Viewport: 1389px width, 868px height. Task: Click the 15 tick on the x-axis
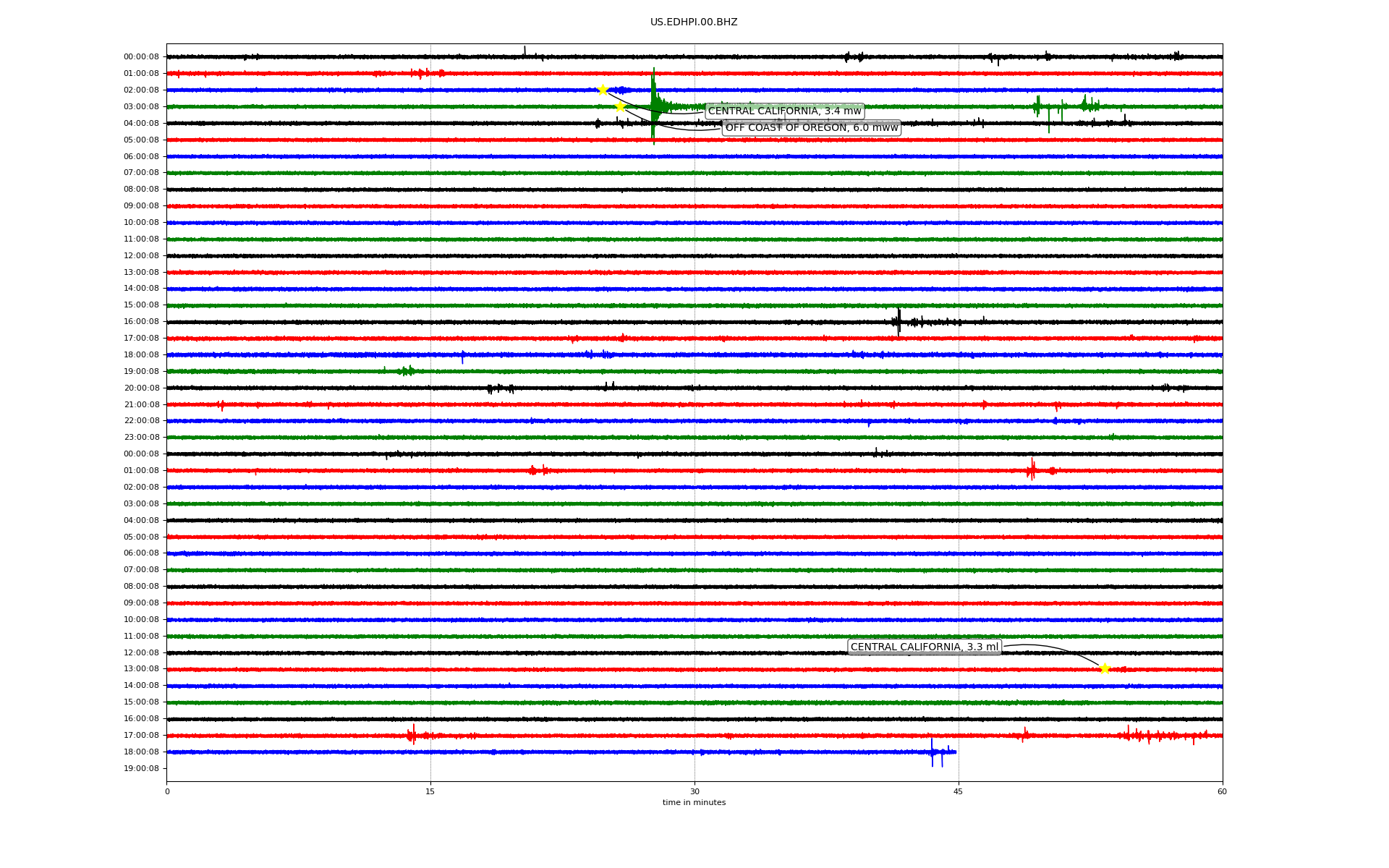point(430,791)
